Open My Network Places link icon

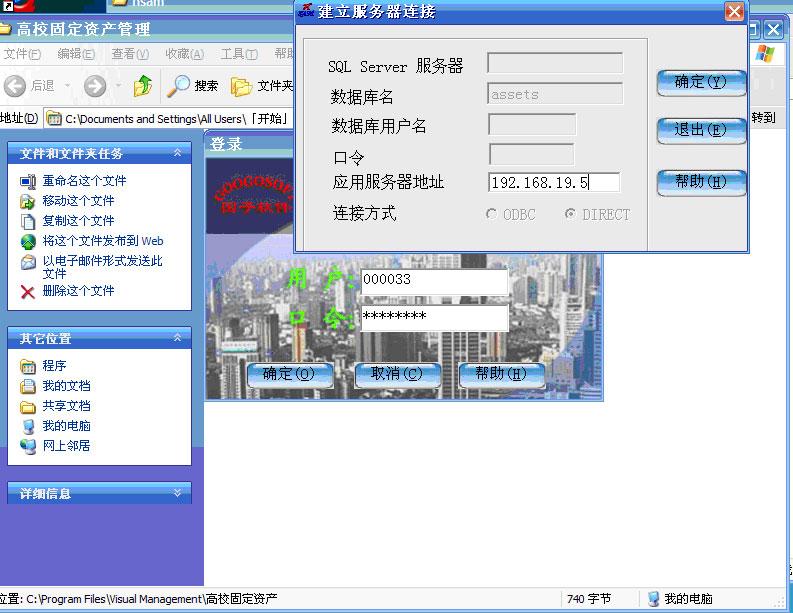tap(28, 446)
